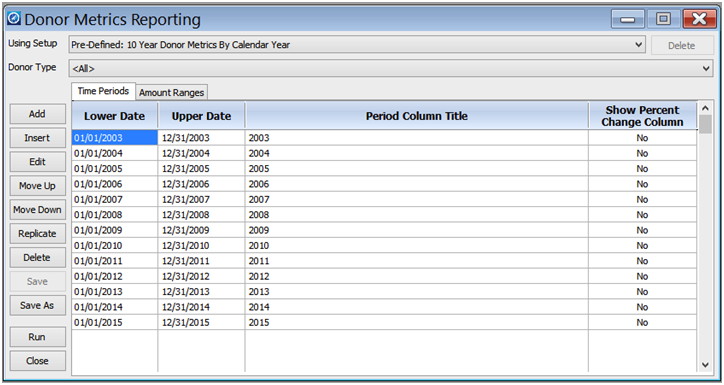The width and height of the screenshot is (724, 385).
Task: Click the Insert button
Action: (x=37, y=138)
